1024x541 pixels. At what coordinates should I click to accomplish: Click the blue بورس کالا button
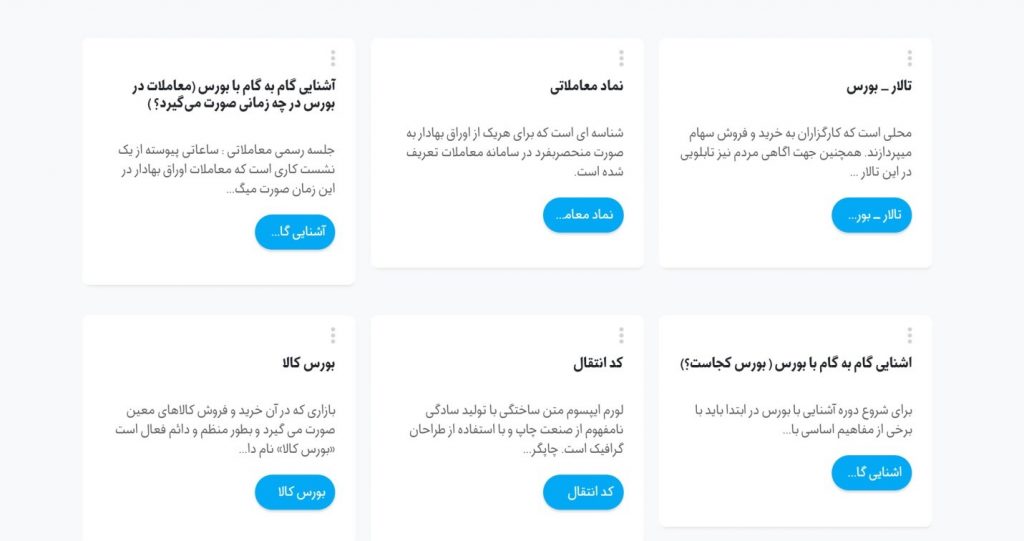click(x=295, y=493)
